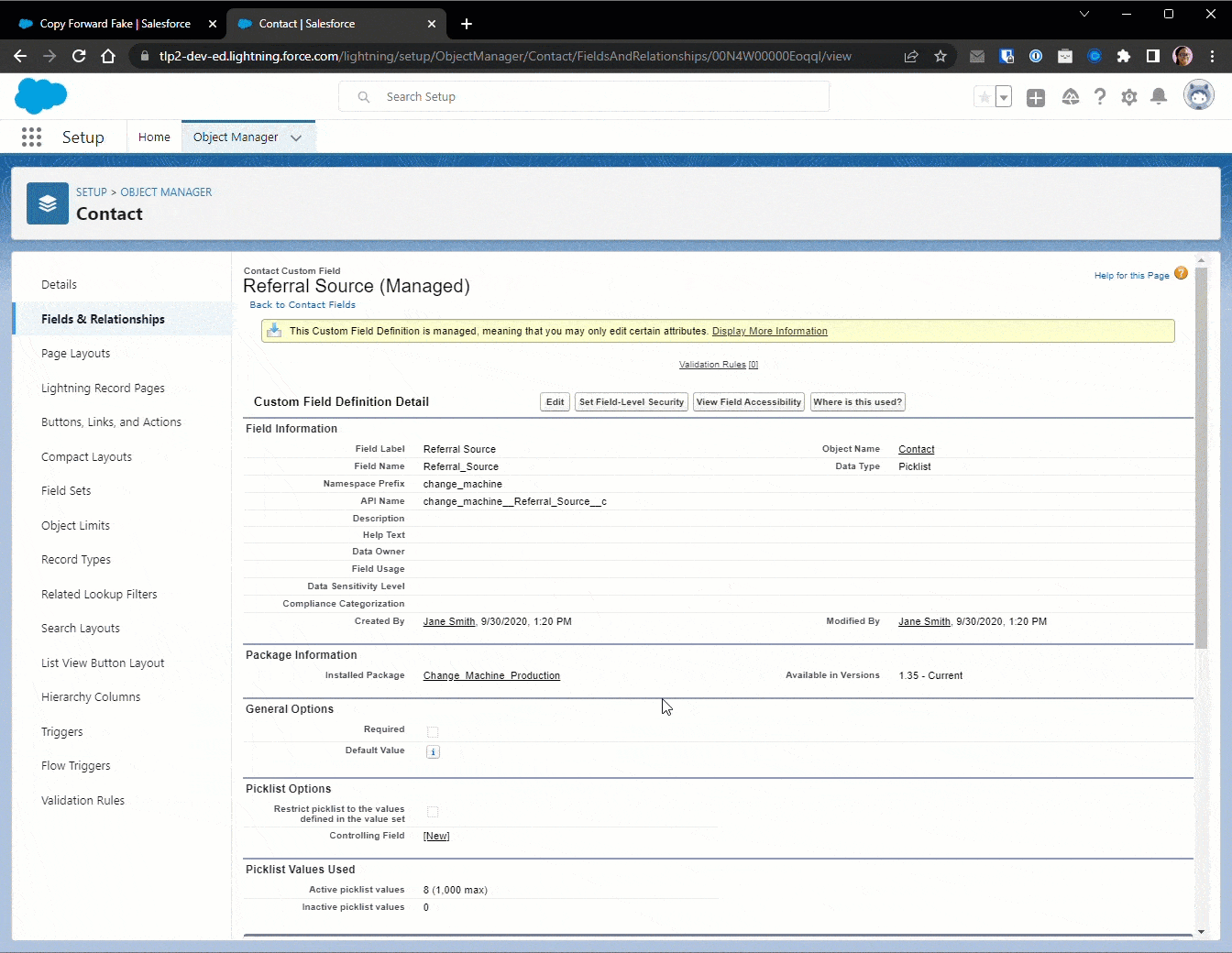This screenshot has width=1232, height=953.
Task: Open the Change_Machine_Production package link
Action: pyautogui.click(x=491, y=675)
